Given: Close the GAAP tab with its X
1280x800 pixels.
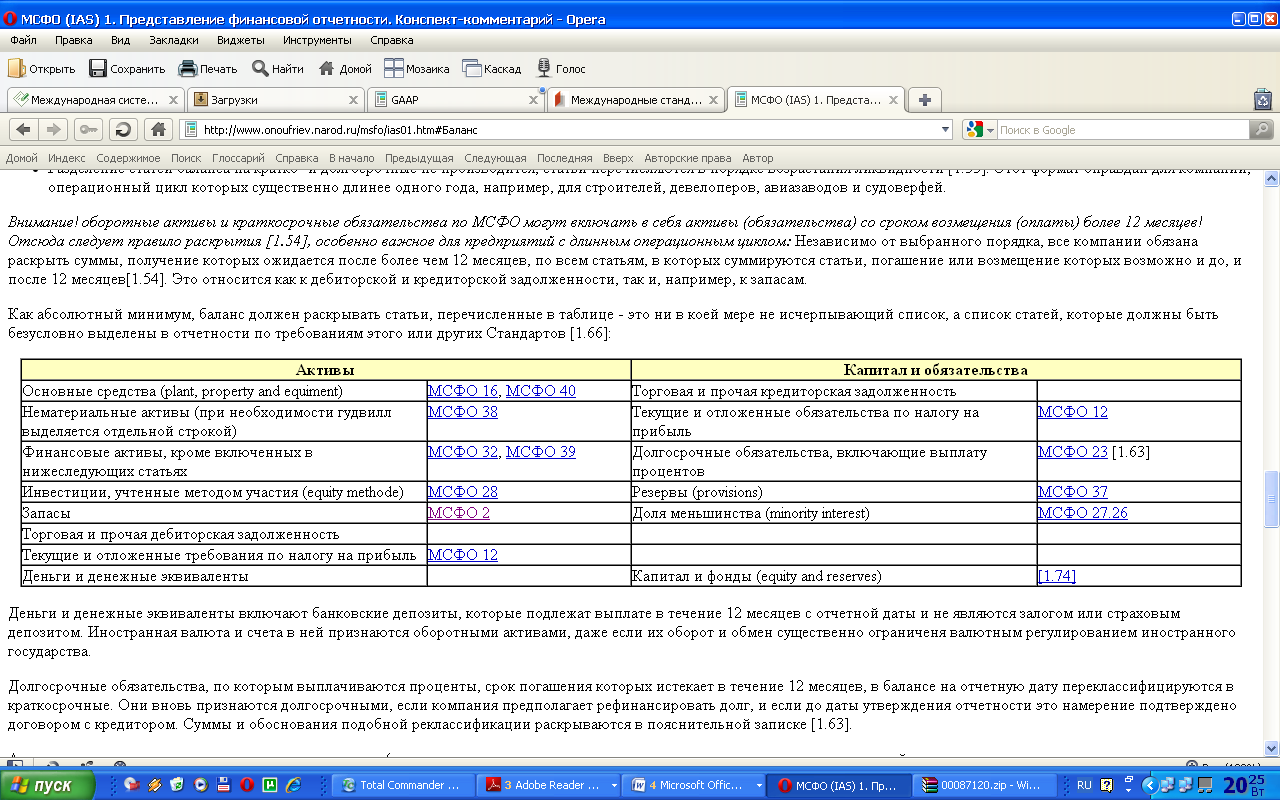Looking at the screenshot, I should pyautogui.click(x=533, y=100).
